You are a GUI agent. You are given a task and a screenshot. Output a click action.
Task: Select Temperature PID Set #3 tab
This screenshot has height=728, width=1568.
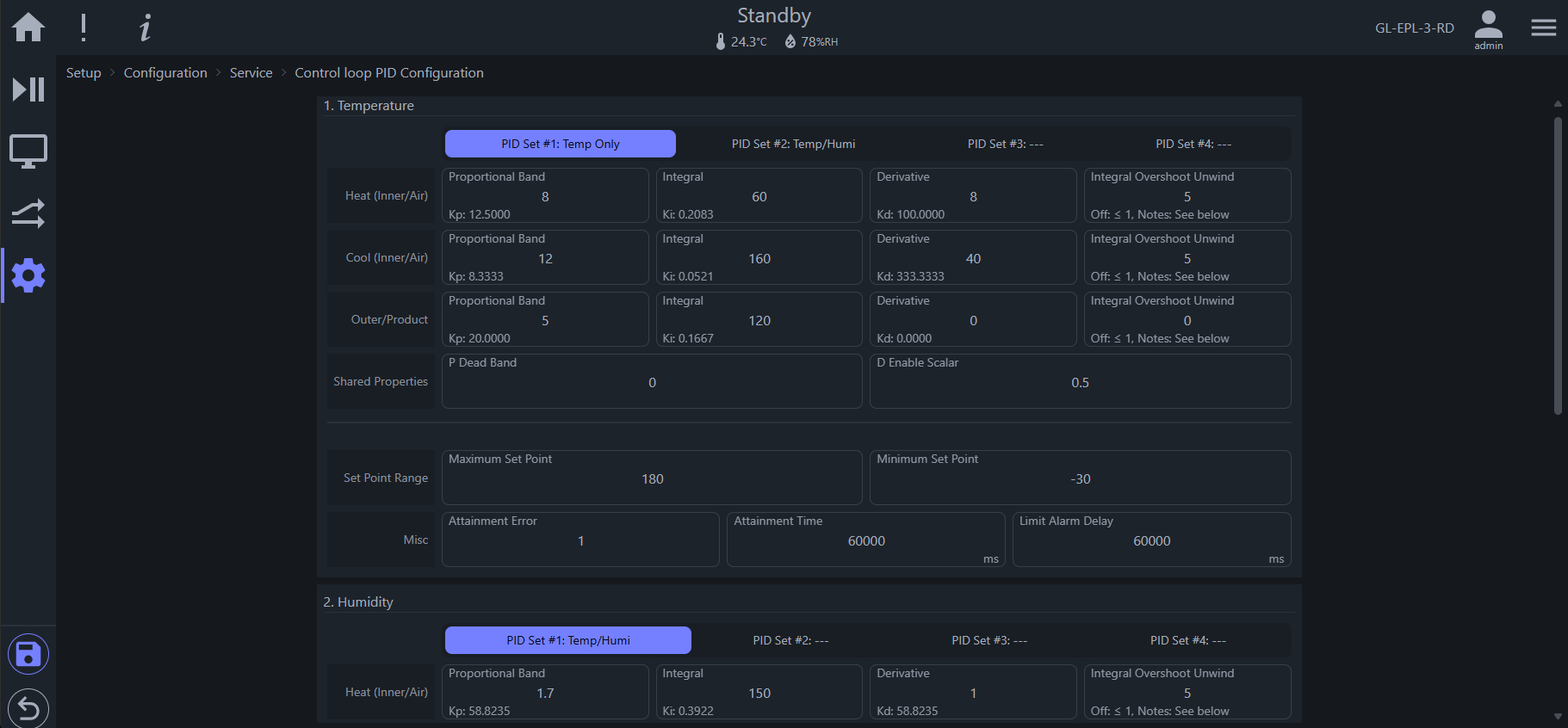point(1005,144)
